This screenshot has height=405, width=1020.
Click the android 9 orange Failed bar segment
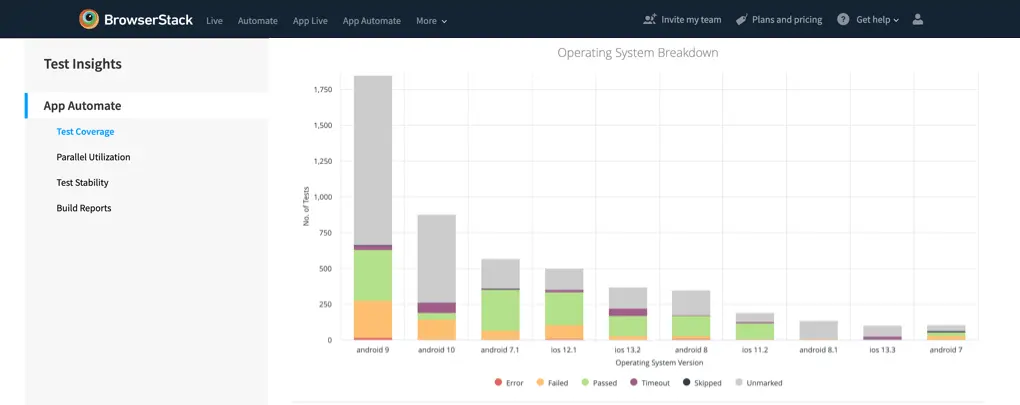click(373, 319)
